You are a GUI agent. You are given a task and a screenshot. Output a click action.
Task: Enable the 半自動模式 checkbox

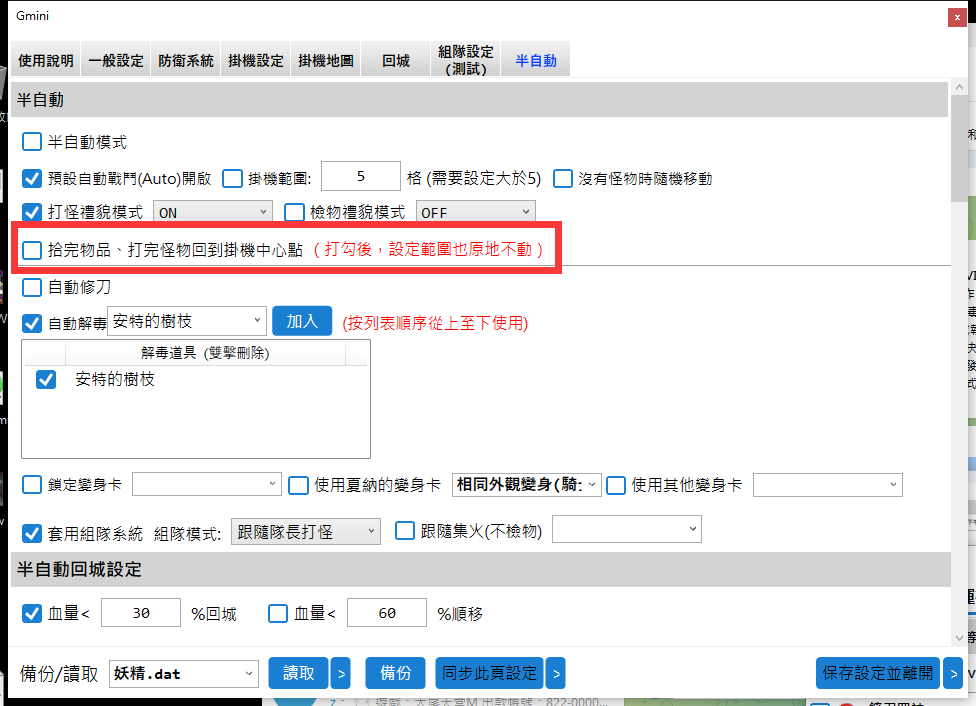pyautogui.click(x=32, y=142)
